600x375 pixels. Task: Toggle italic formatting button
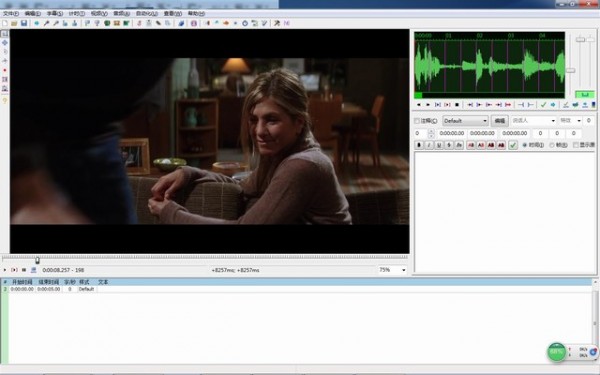click(x=429, y=145)
